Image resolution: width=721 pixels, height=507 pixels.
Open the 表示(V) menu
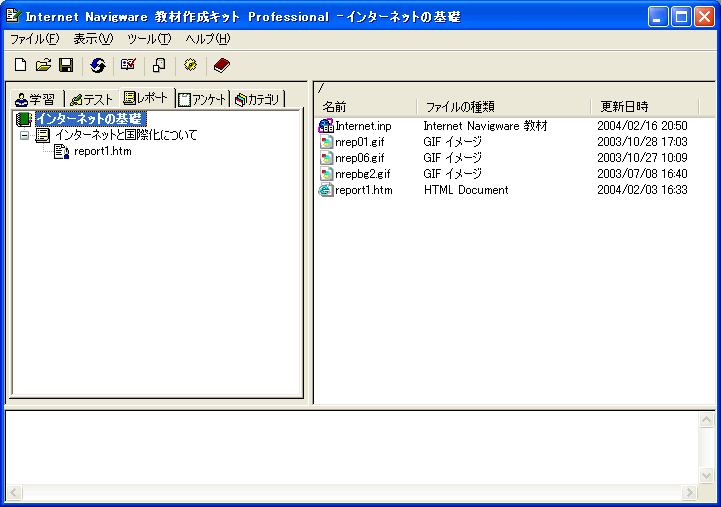(x=93, y=39)
